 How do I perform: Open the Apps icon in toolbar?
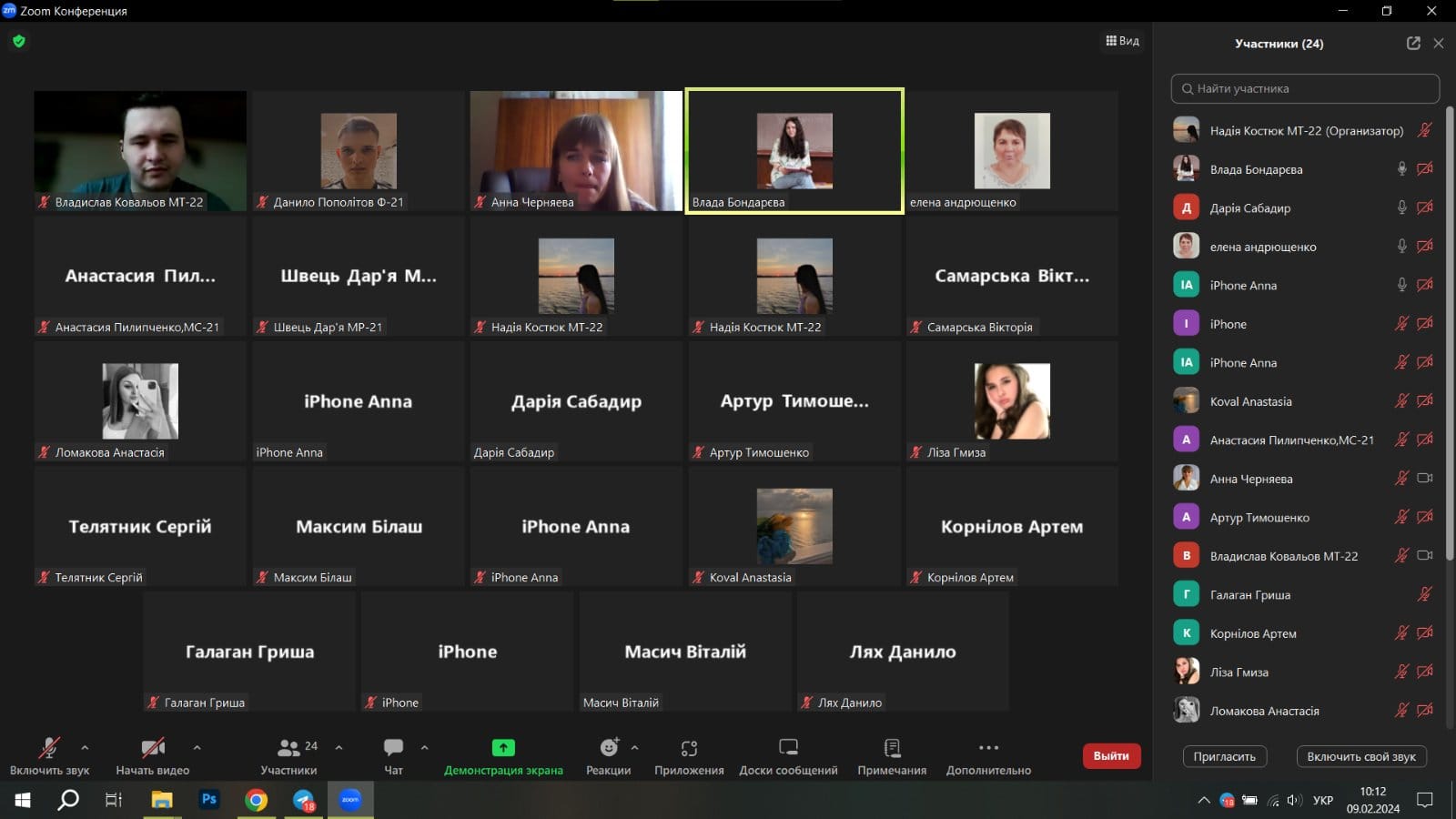tap(689, 748)
